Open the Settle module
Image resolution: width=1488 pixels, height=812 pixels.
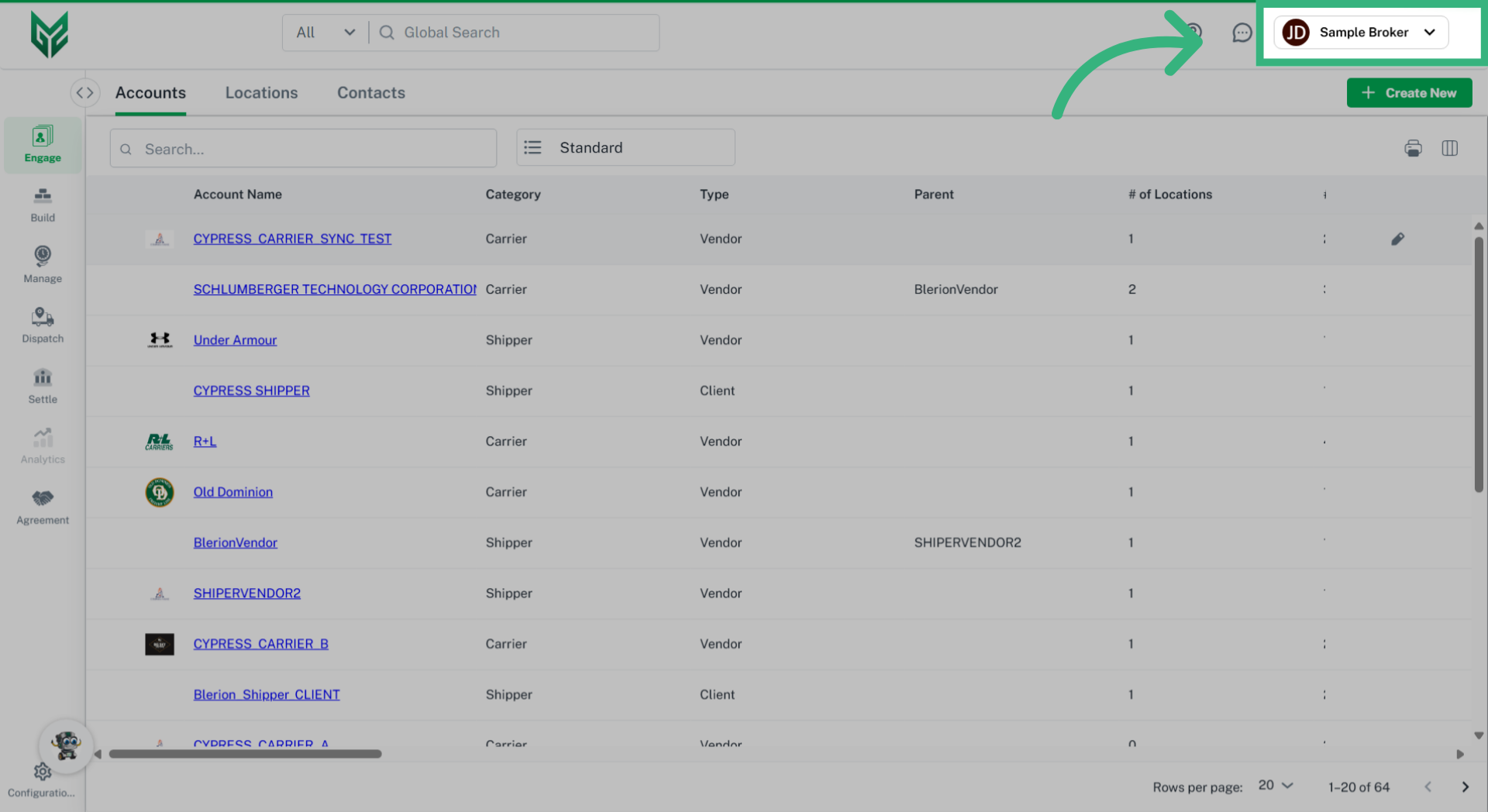pos(43,386)
